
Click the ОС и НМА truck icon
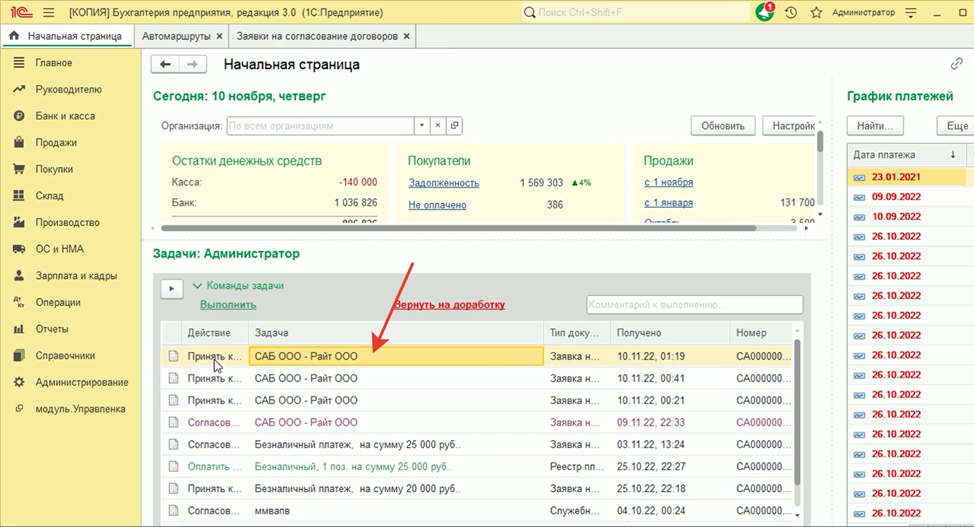[19, 249]
